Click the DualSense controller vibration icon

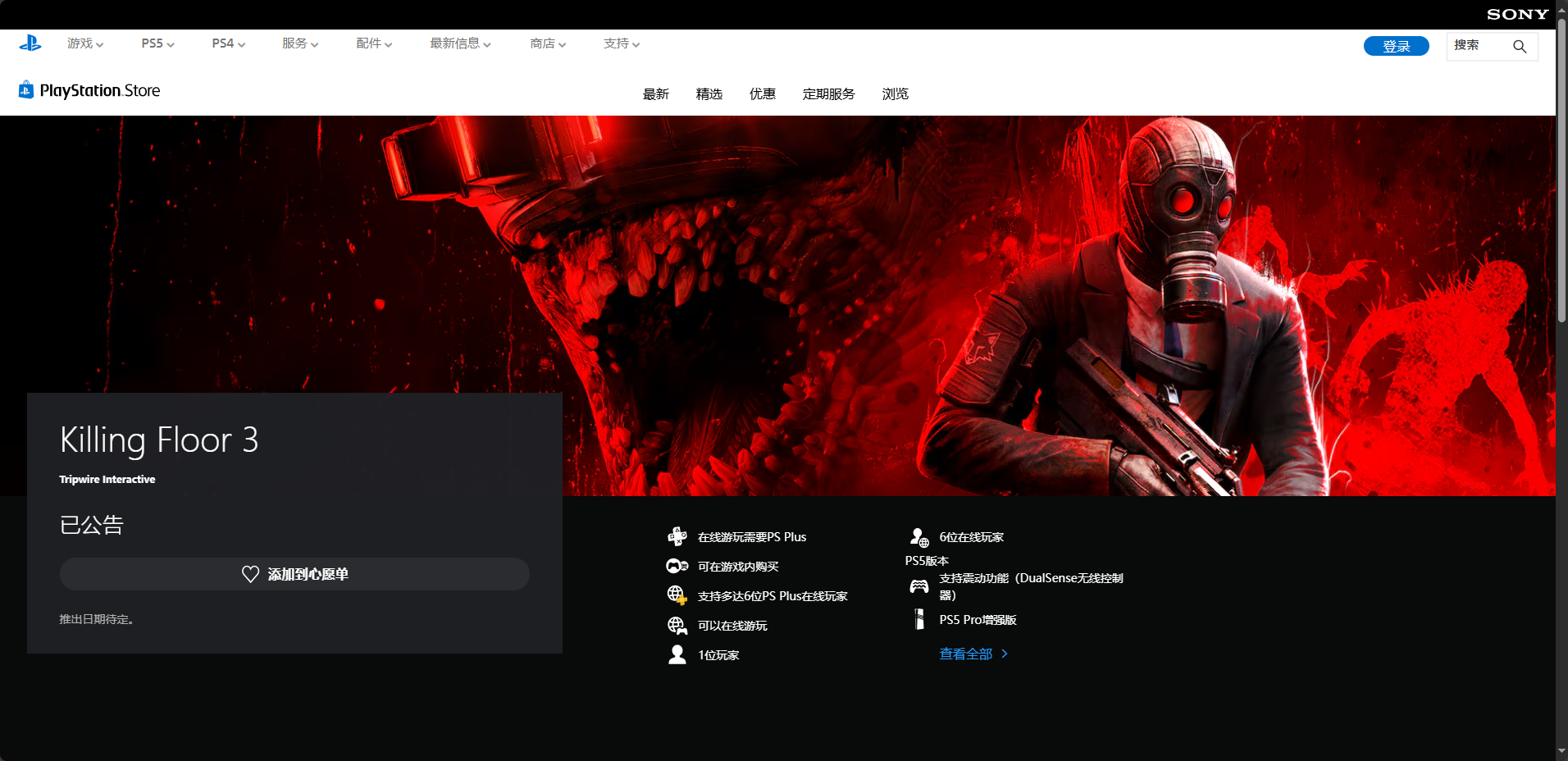pyautogui.click(x=919, y=586)
